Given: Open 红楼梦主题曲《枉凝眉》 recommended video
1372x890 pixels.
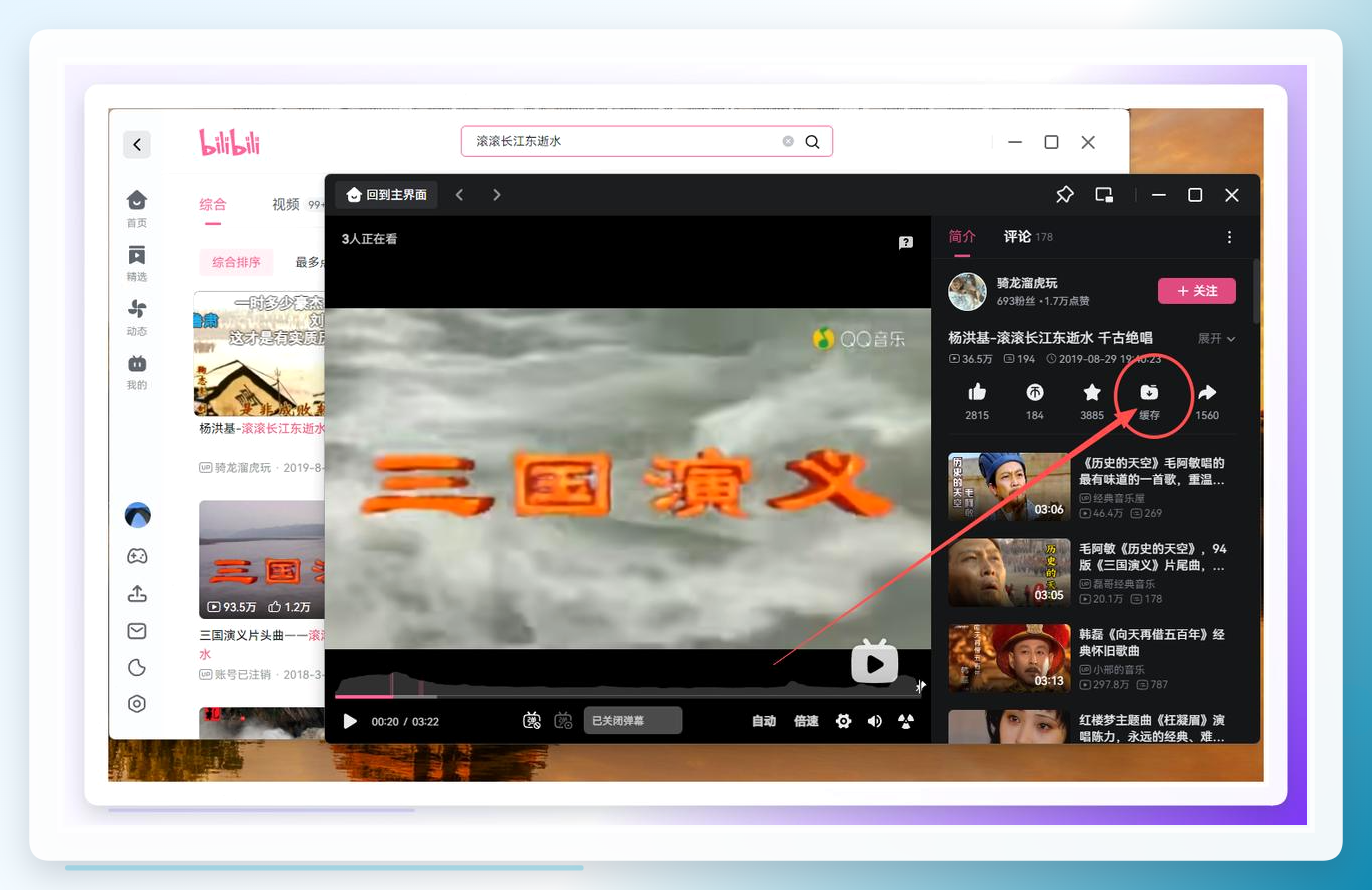Looking at the screenshot, I should (x=1092, y=727).
